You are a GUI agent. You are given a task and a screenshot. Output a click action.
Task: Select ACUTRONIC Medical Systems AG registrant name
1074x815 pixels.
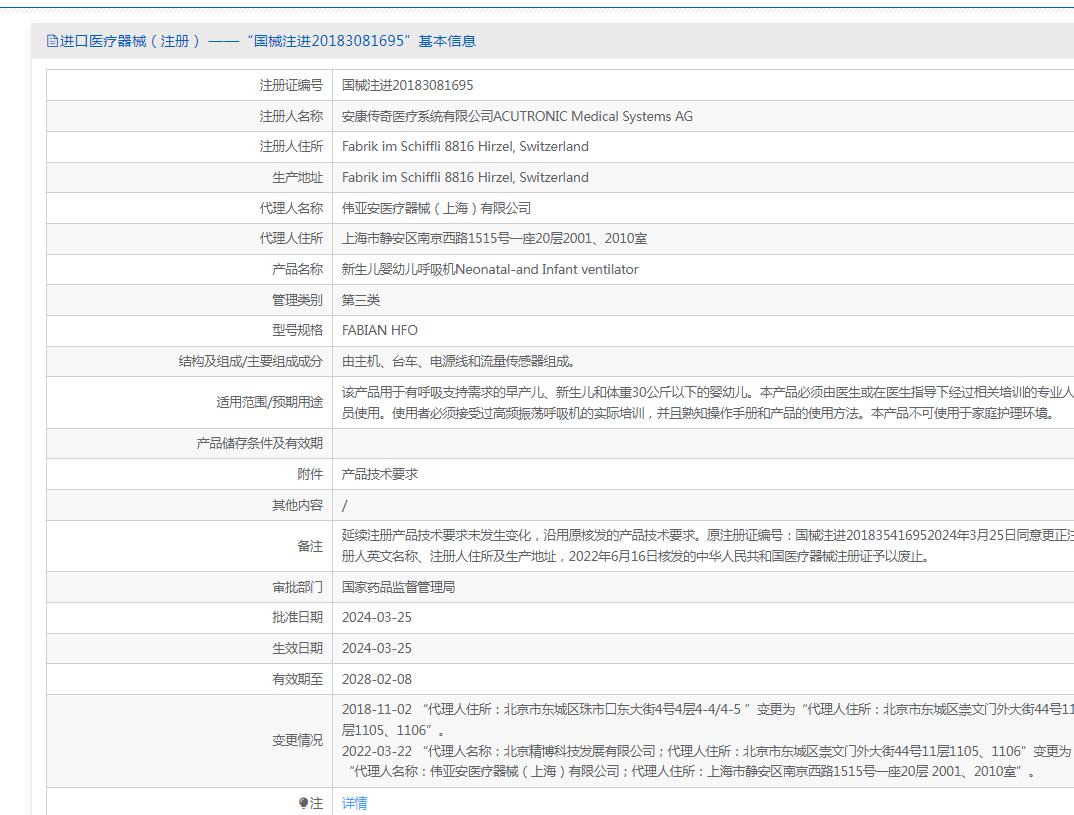(517, 116)
